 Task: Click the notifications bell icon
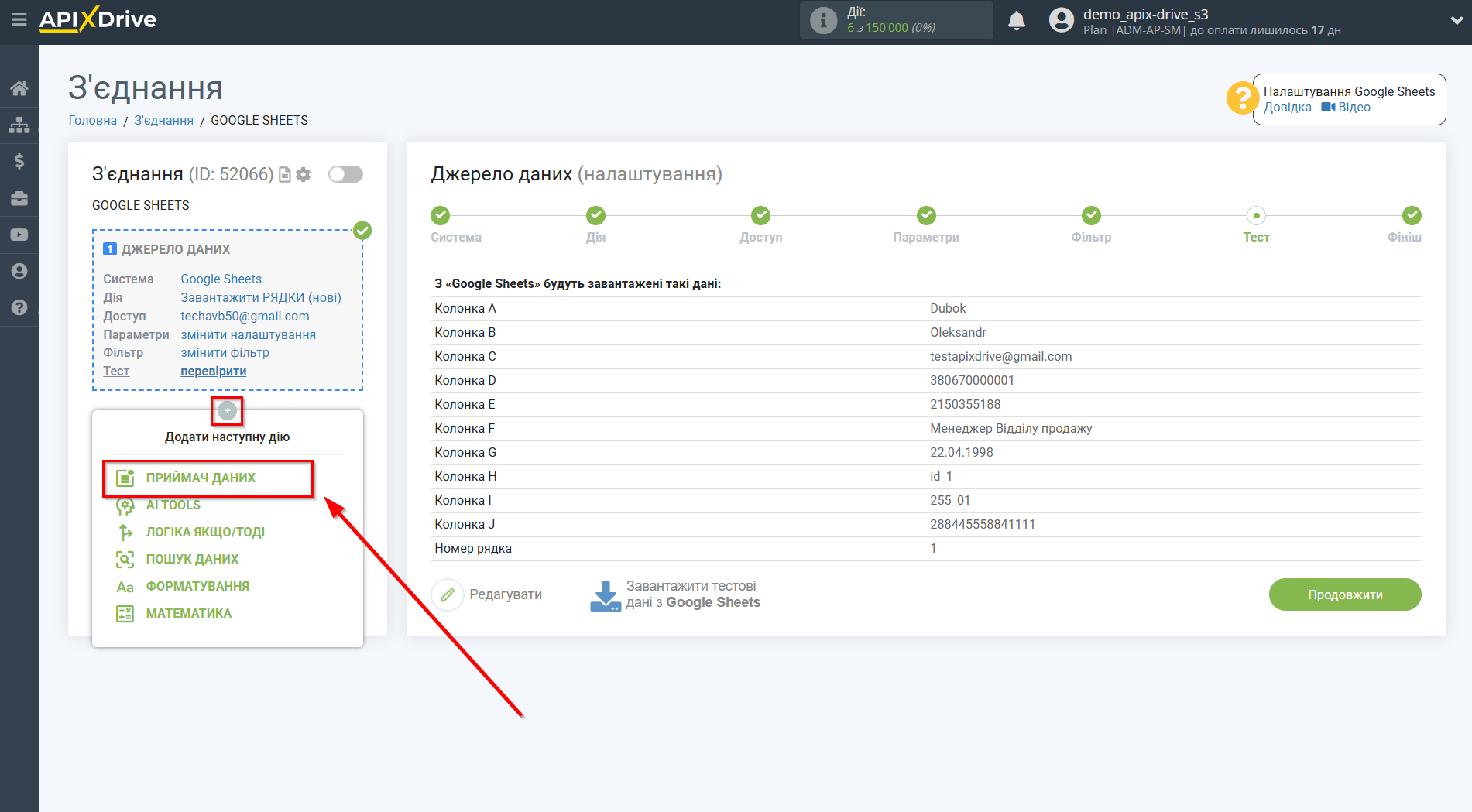(x=1016, y=21)
